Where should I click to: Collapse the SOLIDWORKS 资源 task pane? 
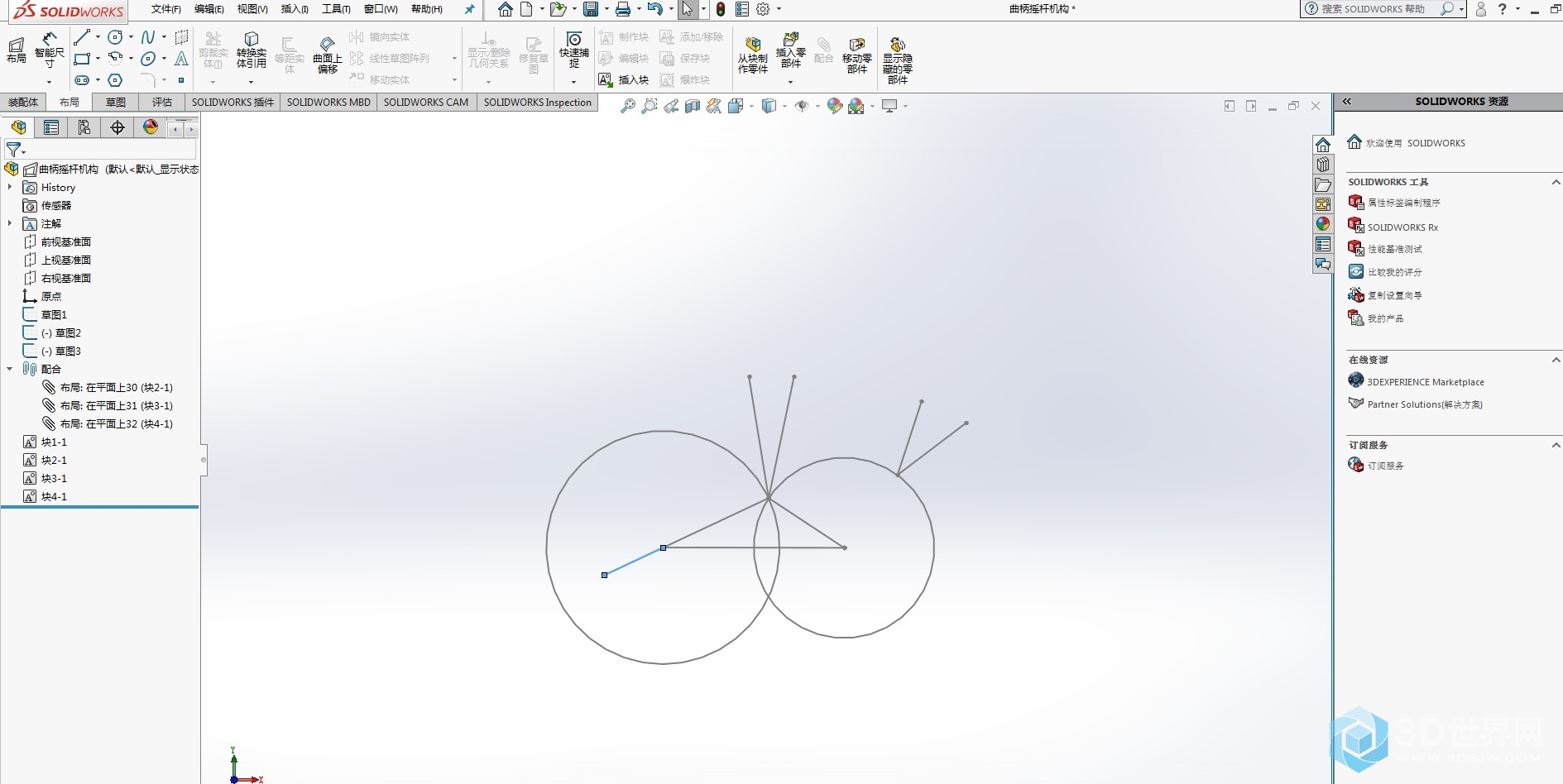1347,102
